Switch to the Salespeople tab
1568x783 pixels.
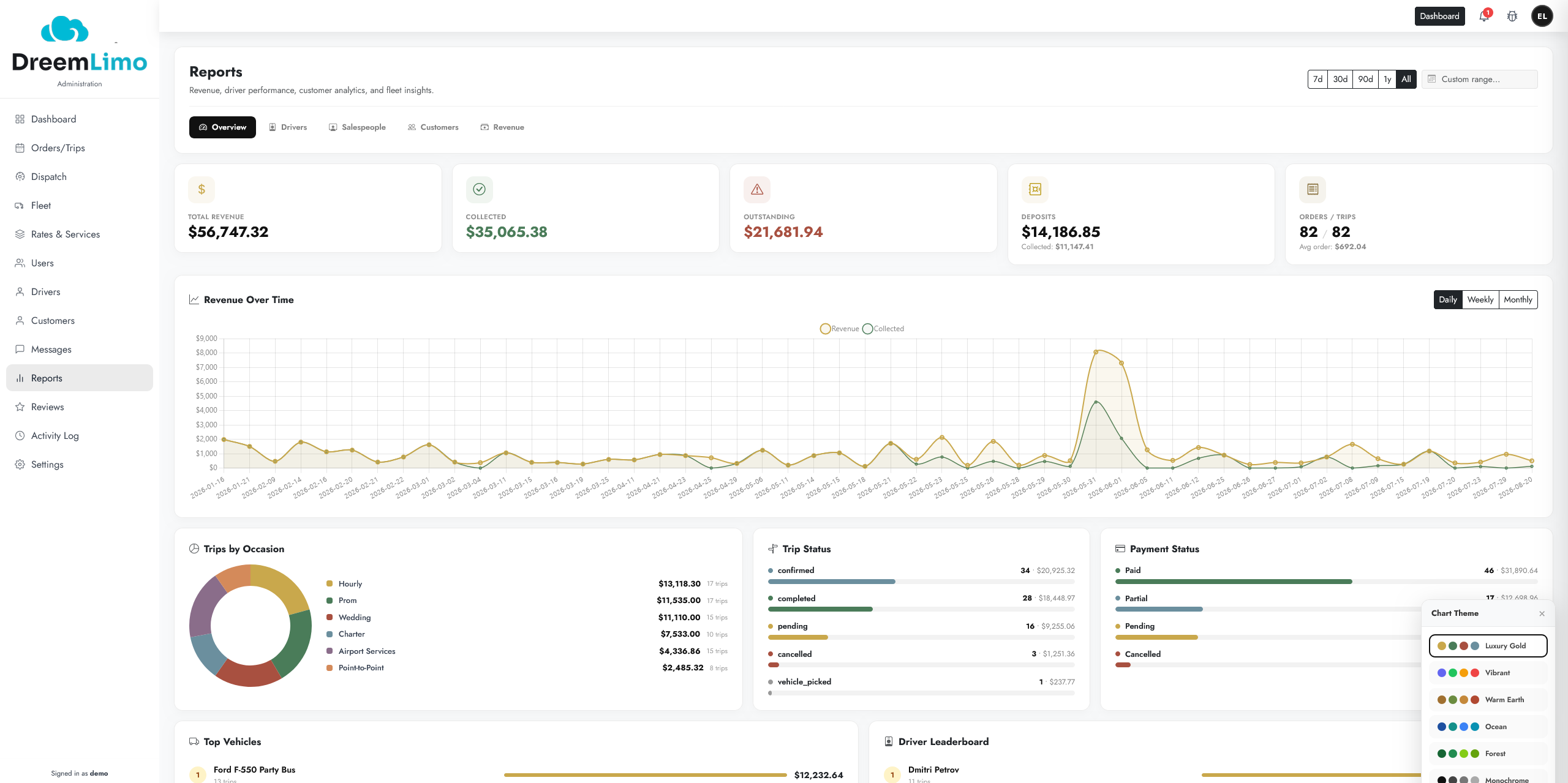coord(357,127)
